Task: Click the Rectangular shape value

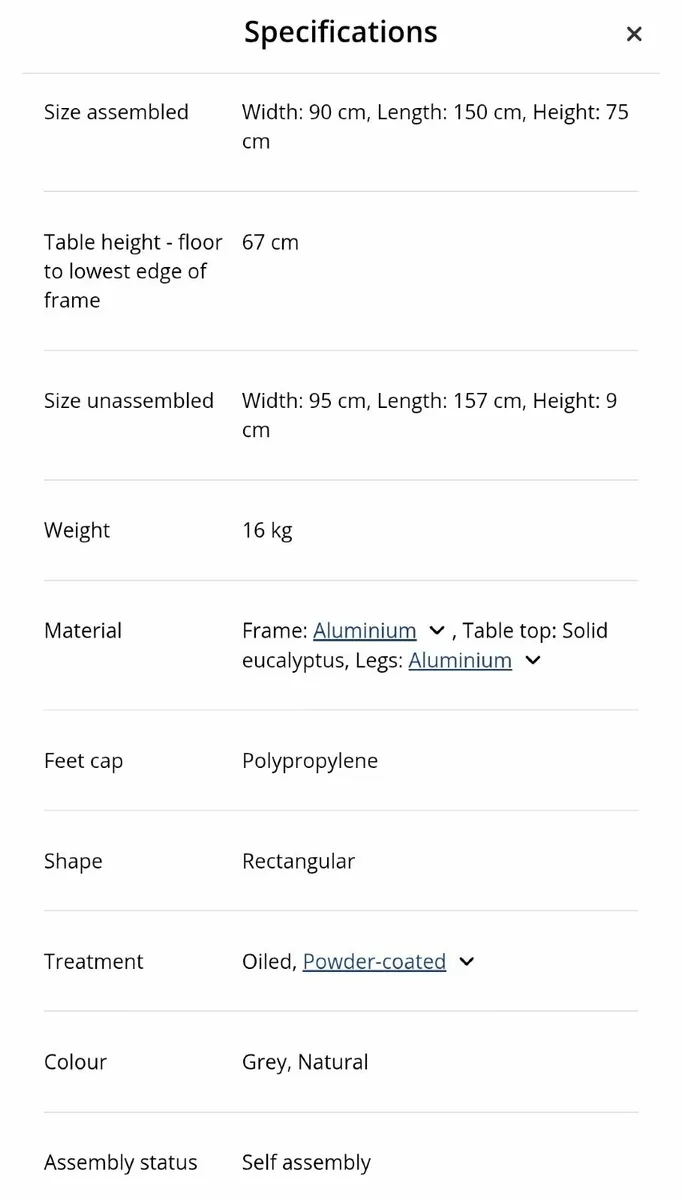Action: click(298, 862)
